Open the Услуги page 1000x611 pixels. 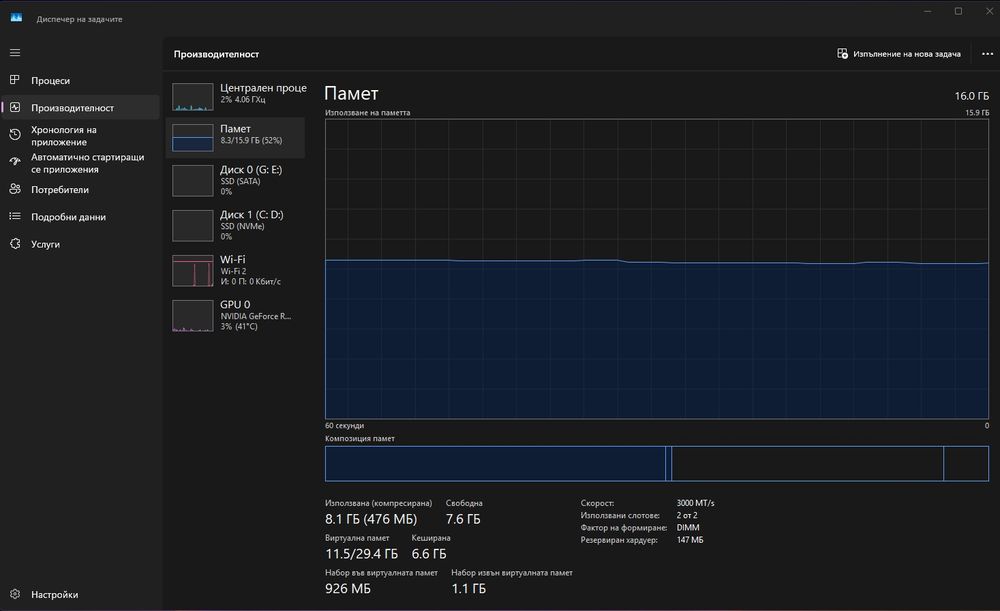[80, 244]
